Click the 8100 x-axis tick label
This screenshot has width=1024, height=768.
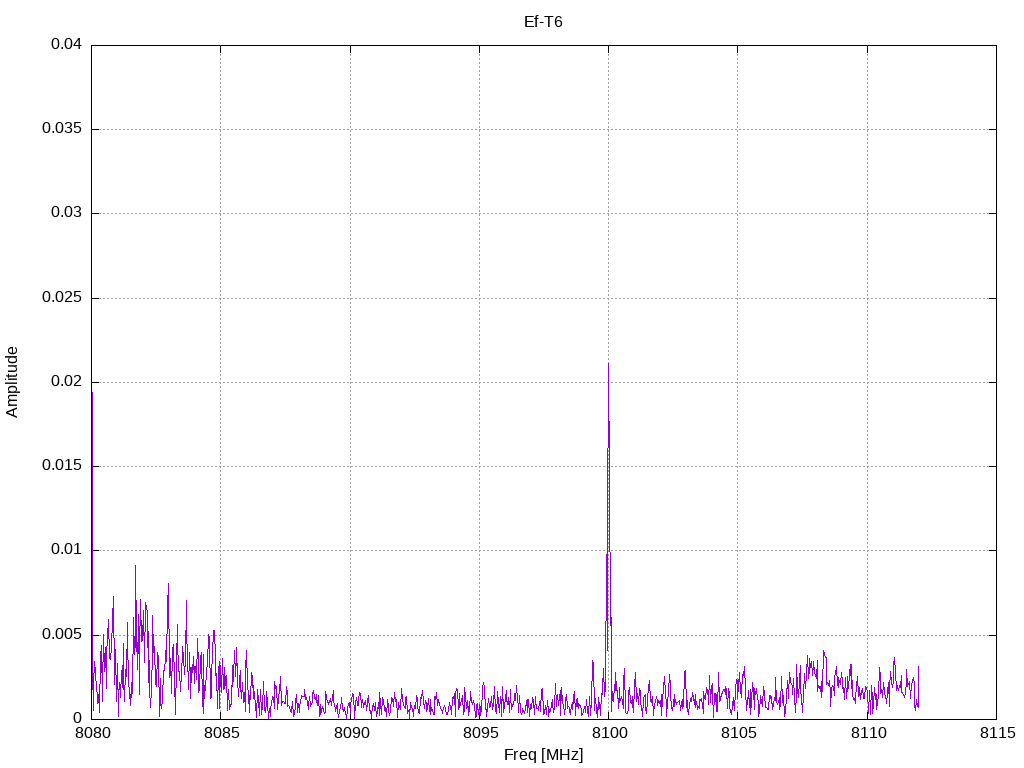tap(608, 733)
